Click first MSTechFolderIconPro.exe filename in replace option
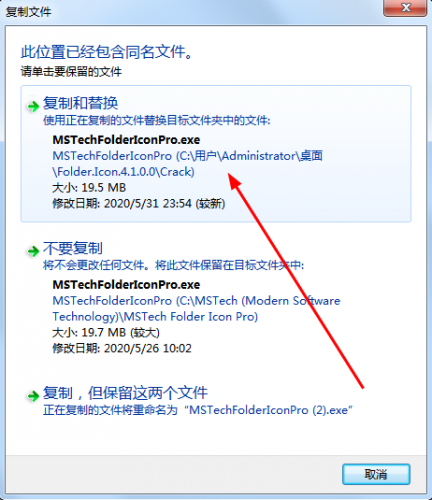 pyautogui.click(x=126, y=140)
